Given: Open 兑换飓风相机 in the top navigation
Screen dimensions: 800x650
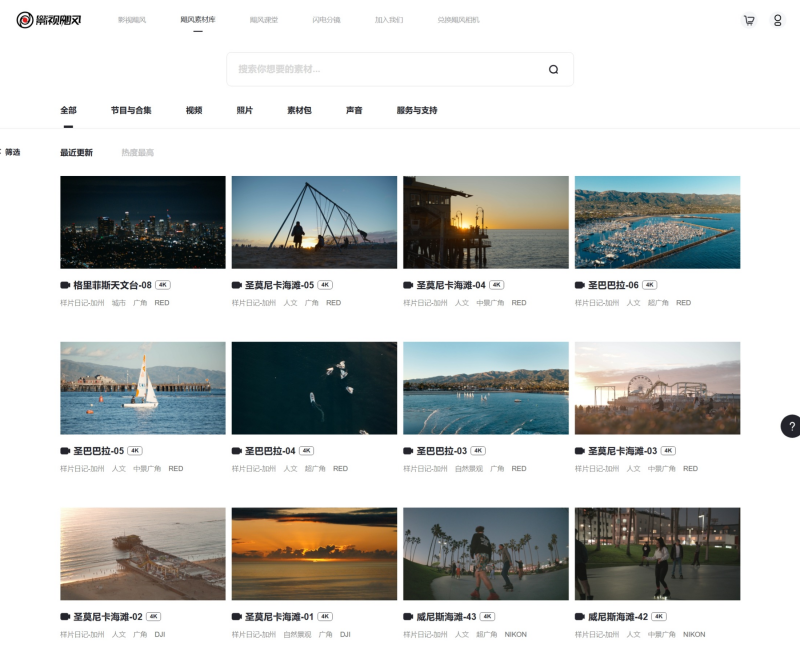Looking at the screenshot, I should click(x=458, y=20).
